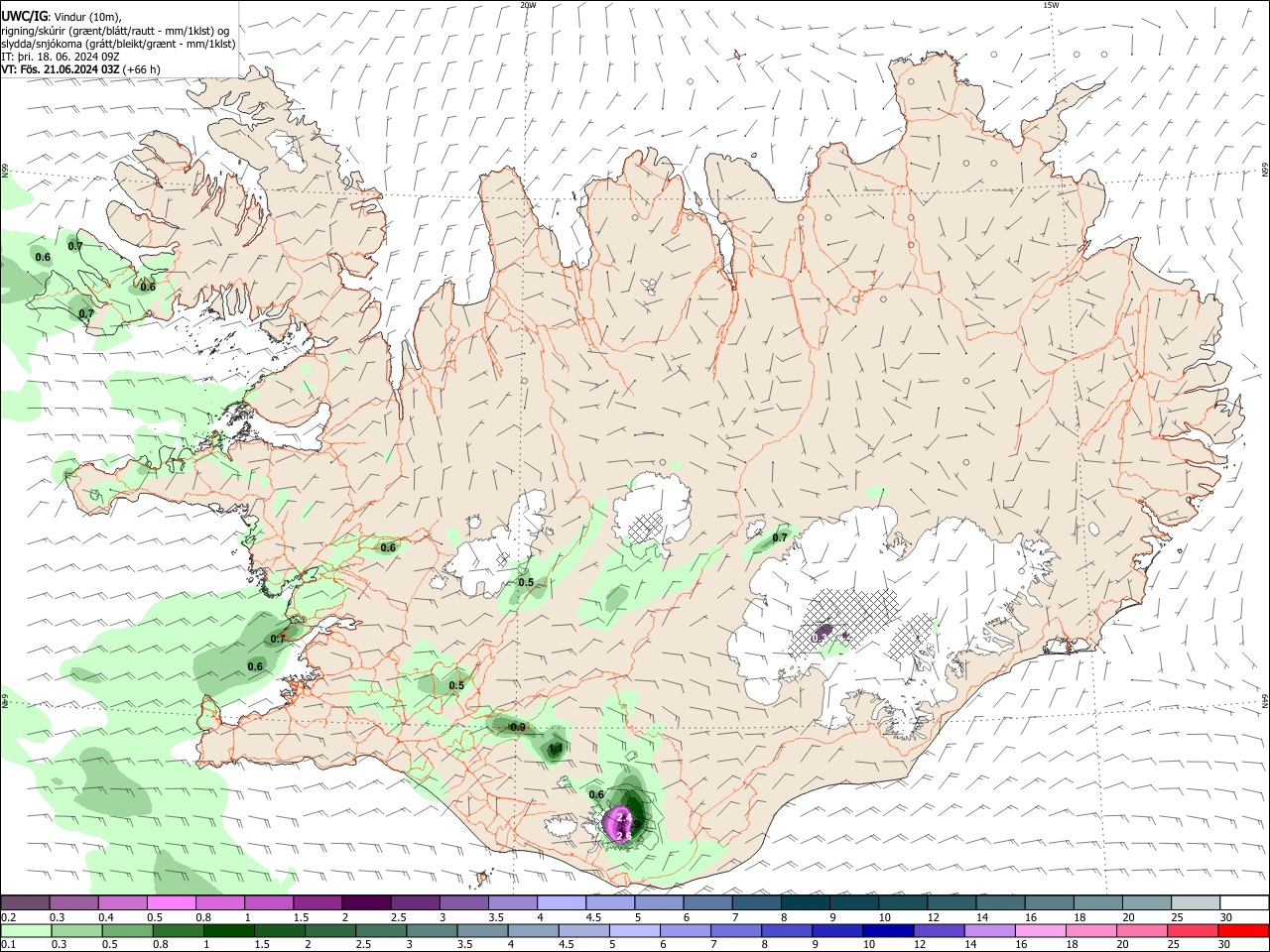
Task: Click the 'rigning/skúrir' description line in header
Action: click(x=115, y=30)
